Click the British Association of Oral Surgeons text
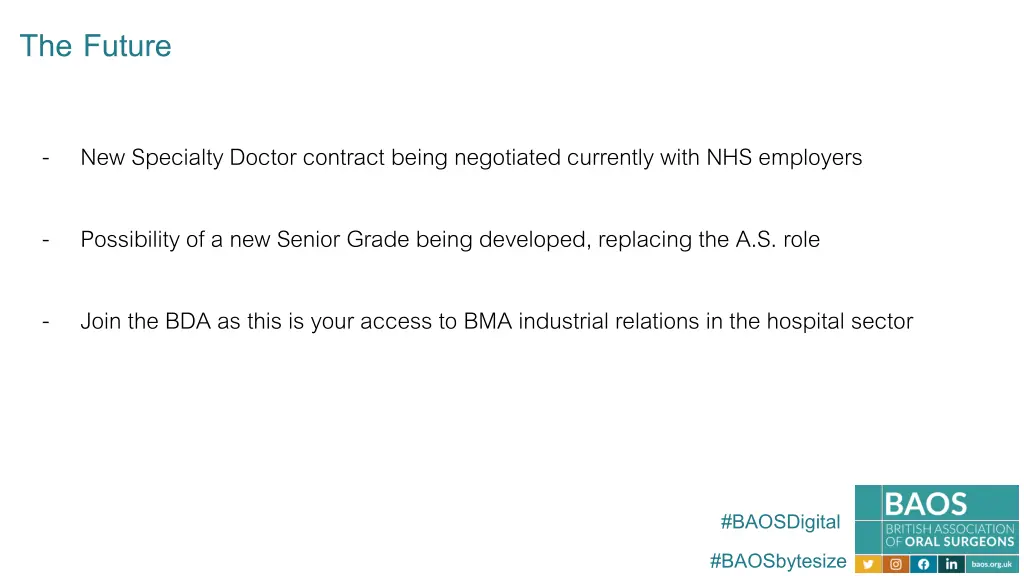The image size is (1024, 576). (950, 535)
